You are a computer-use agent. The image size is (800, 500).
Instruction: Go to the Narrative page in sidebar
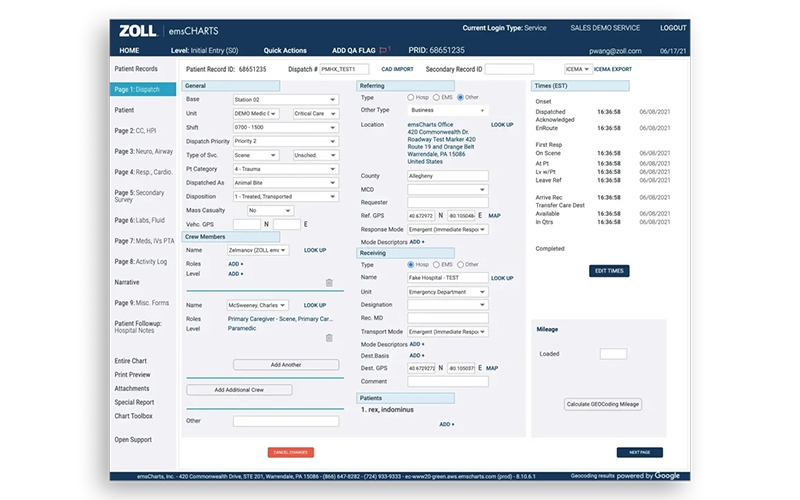pyautogui.click(x=127, y=283)
